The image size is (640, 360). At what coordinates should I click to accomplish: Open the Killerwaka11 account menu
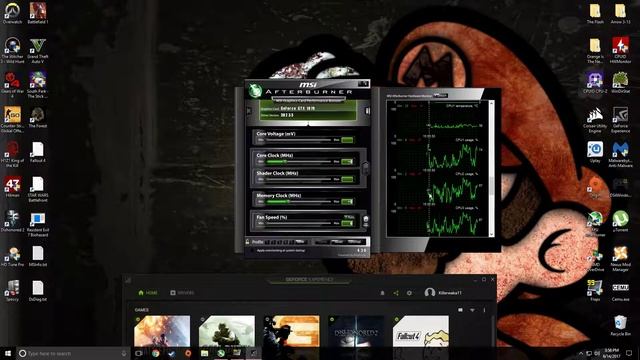coord(443,293)
